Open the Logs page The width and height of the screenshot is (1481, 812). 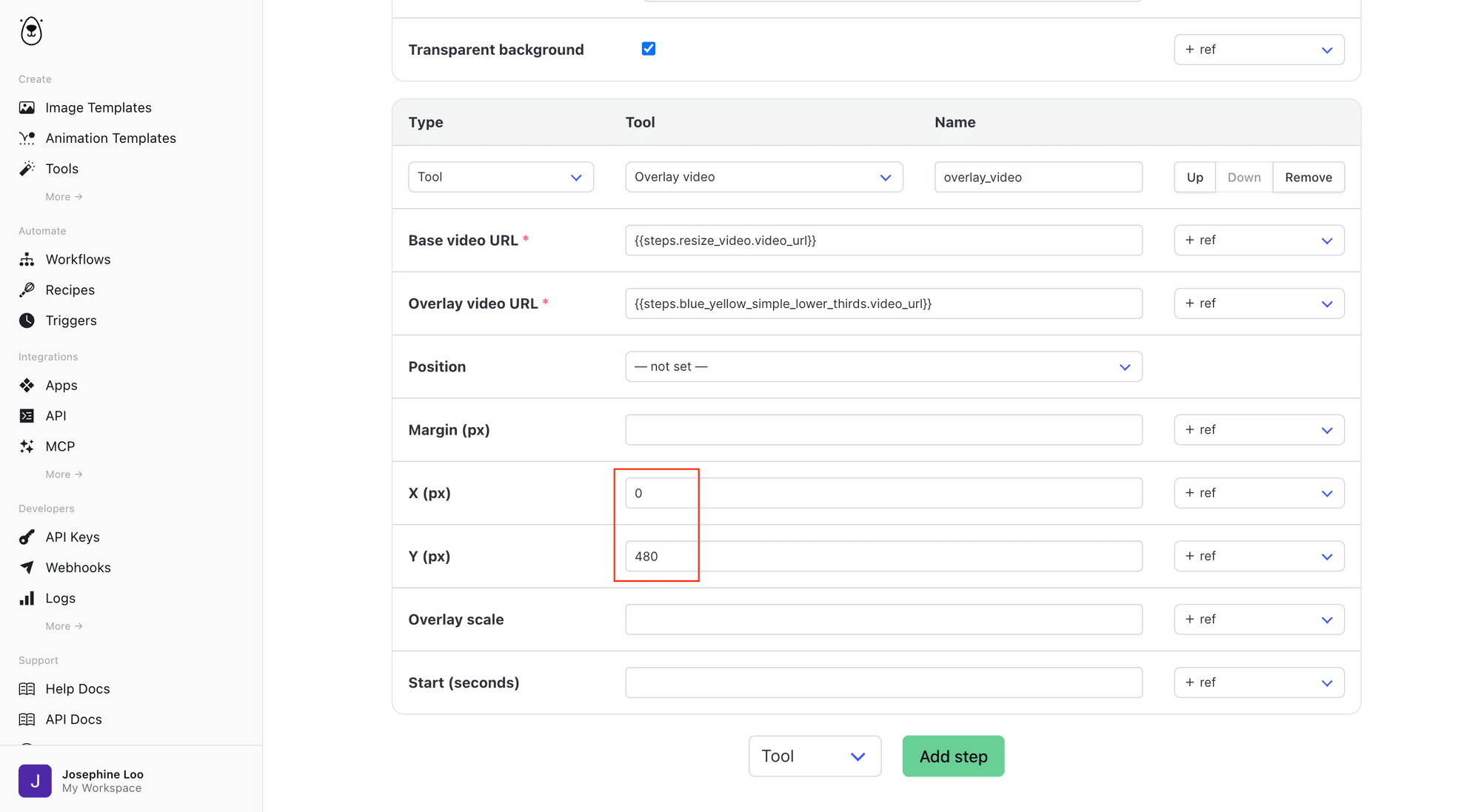[x=60, y=598]
